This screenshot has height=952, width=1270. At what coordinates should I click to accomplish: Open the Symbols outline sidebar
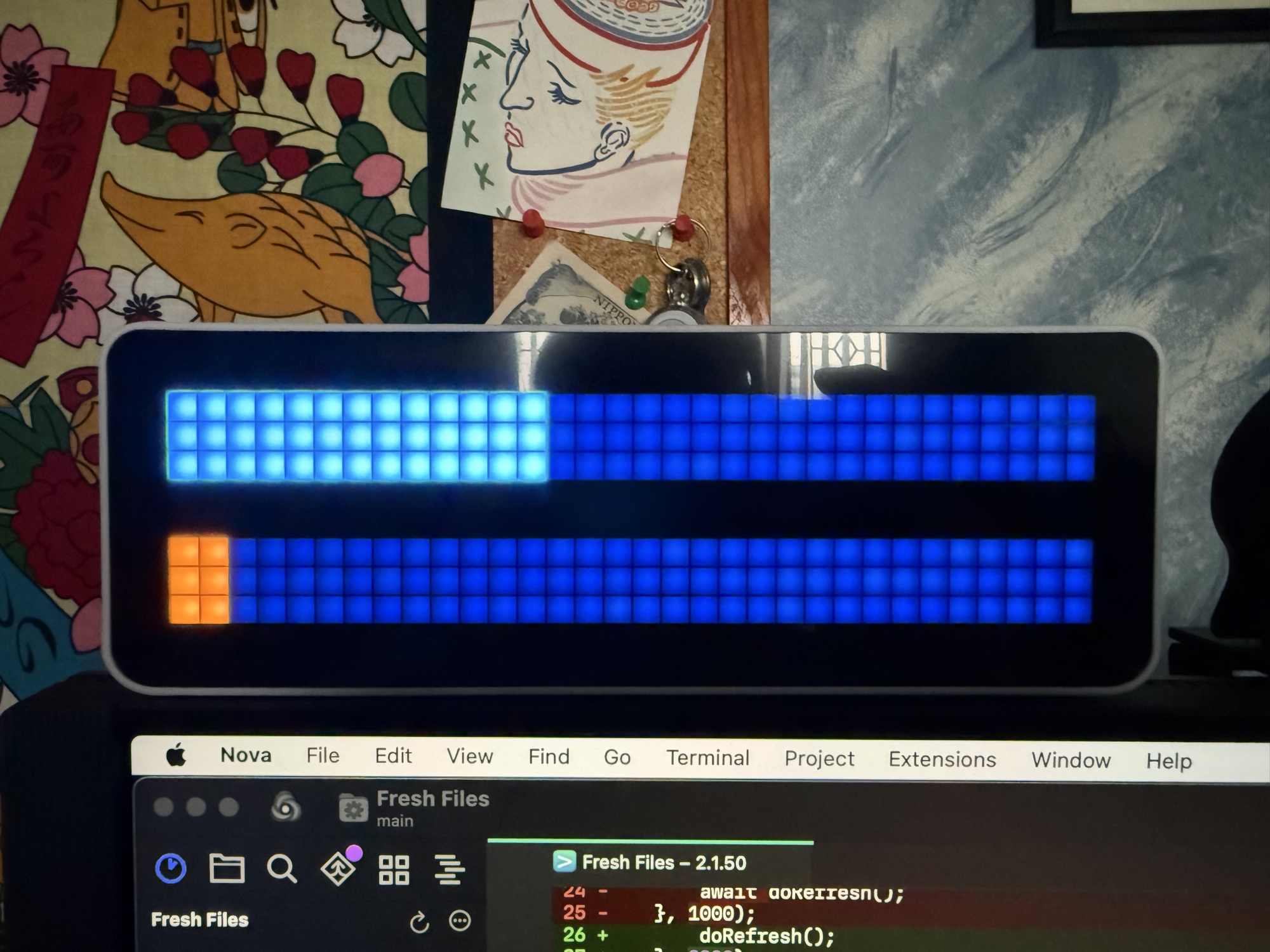(450, 869)
